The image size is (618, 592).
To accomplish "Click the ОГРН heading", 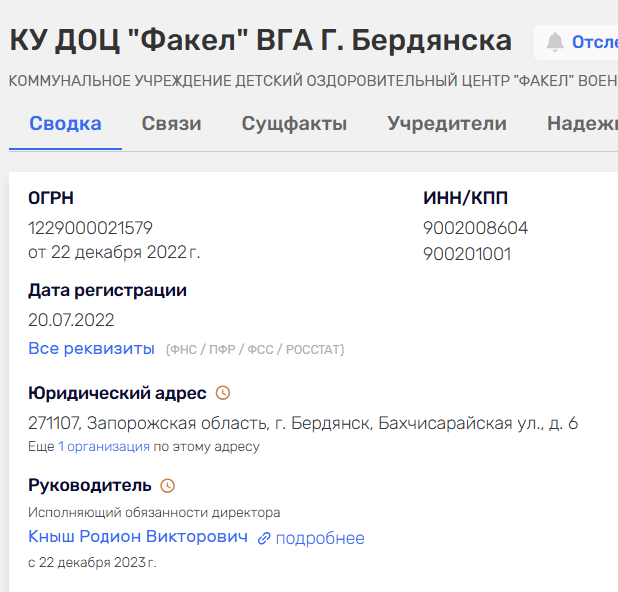I will [51, 198].
